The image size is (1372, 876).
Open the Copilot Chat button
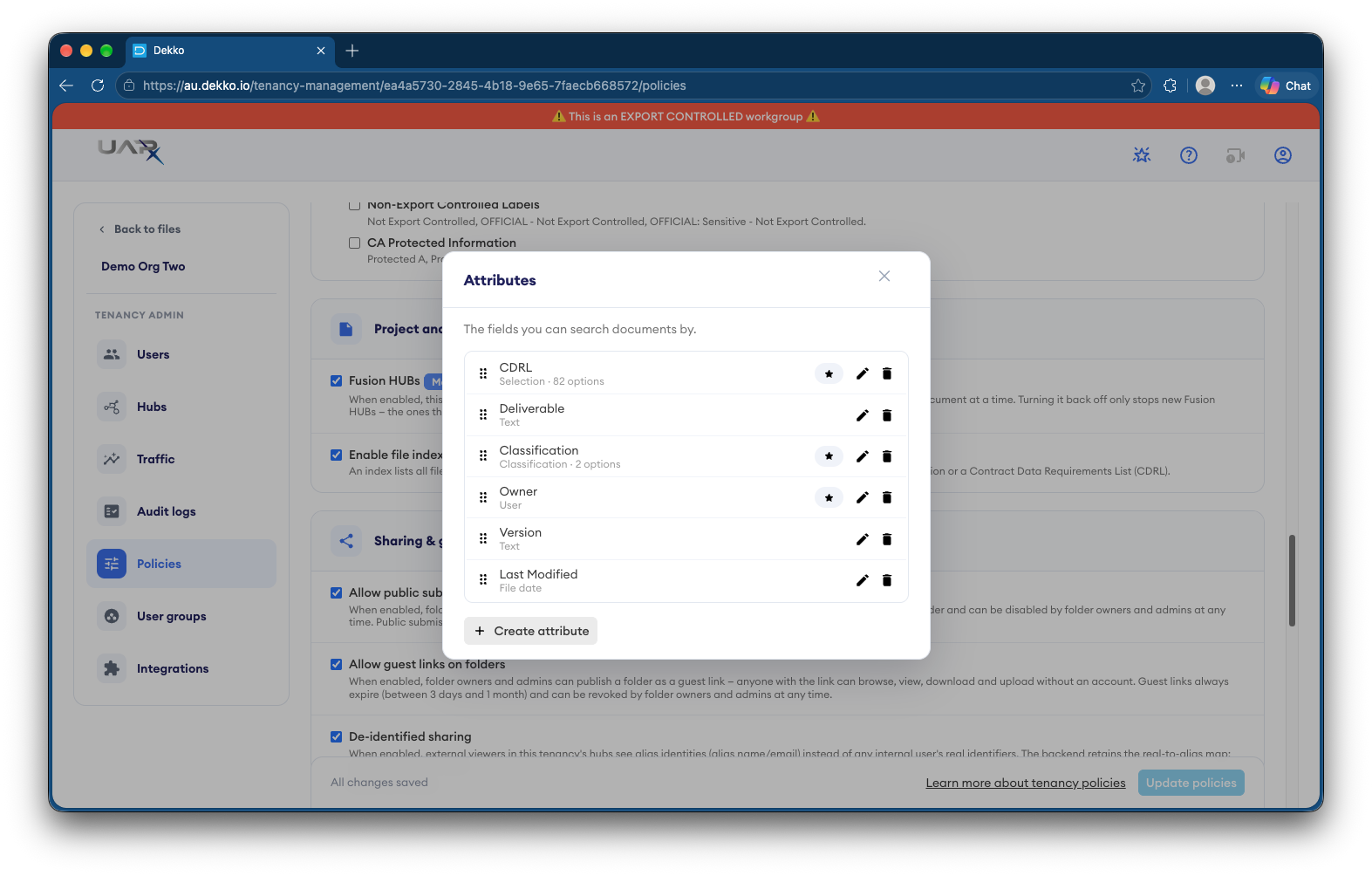tap(1286, 86)
